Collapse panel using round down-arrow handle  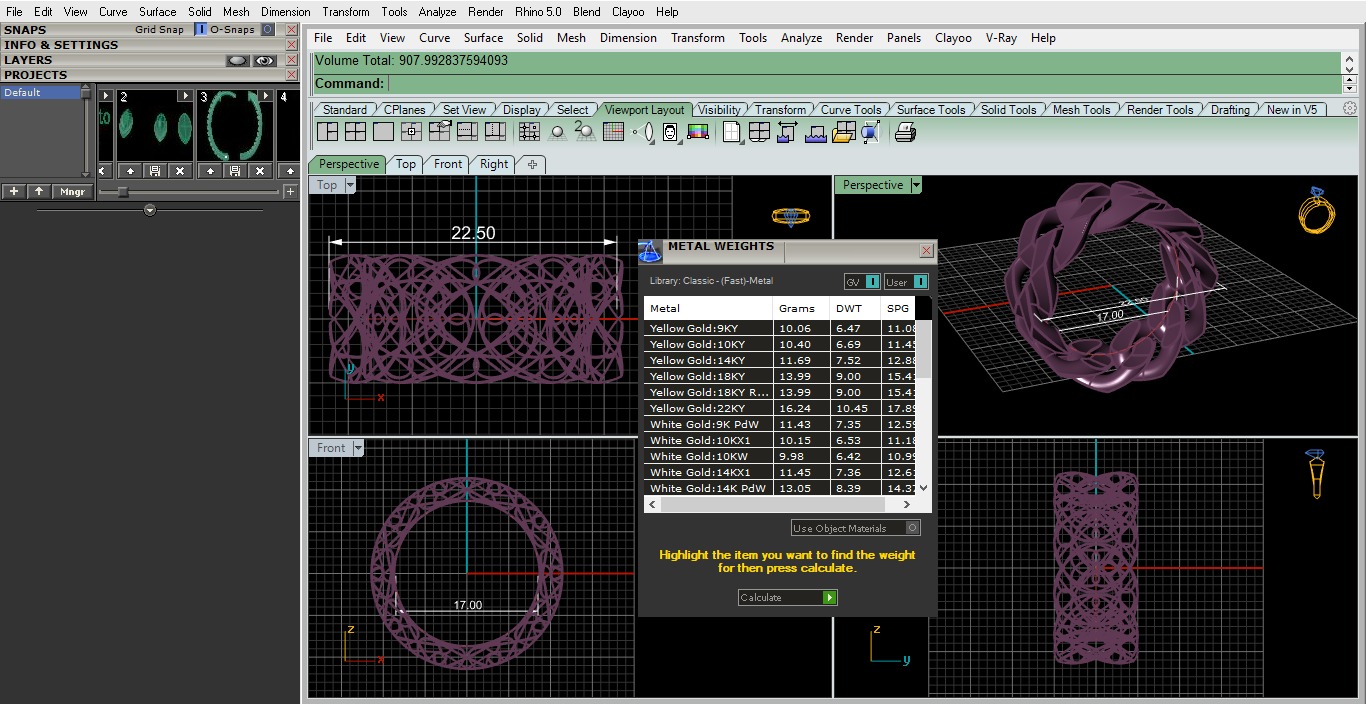[x=150, y=210]
